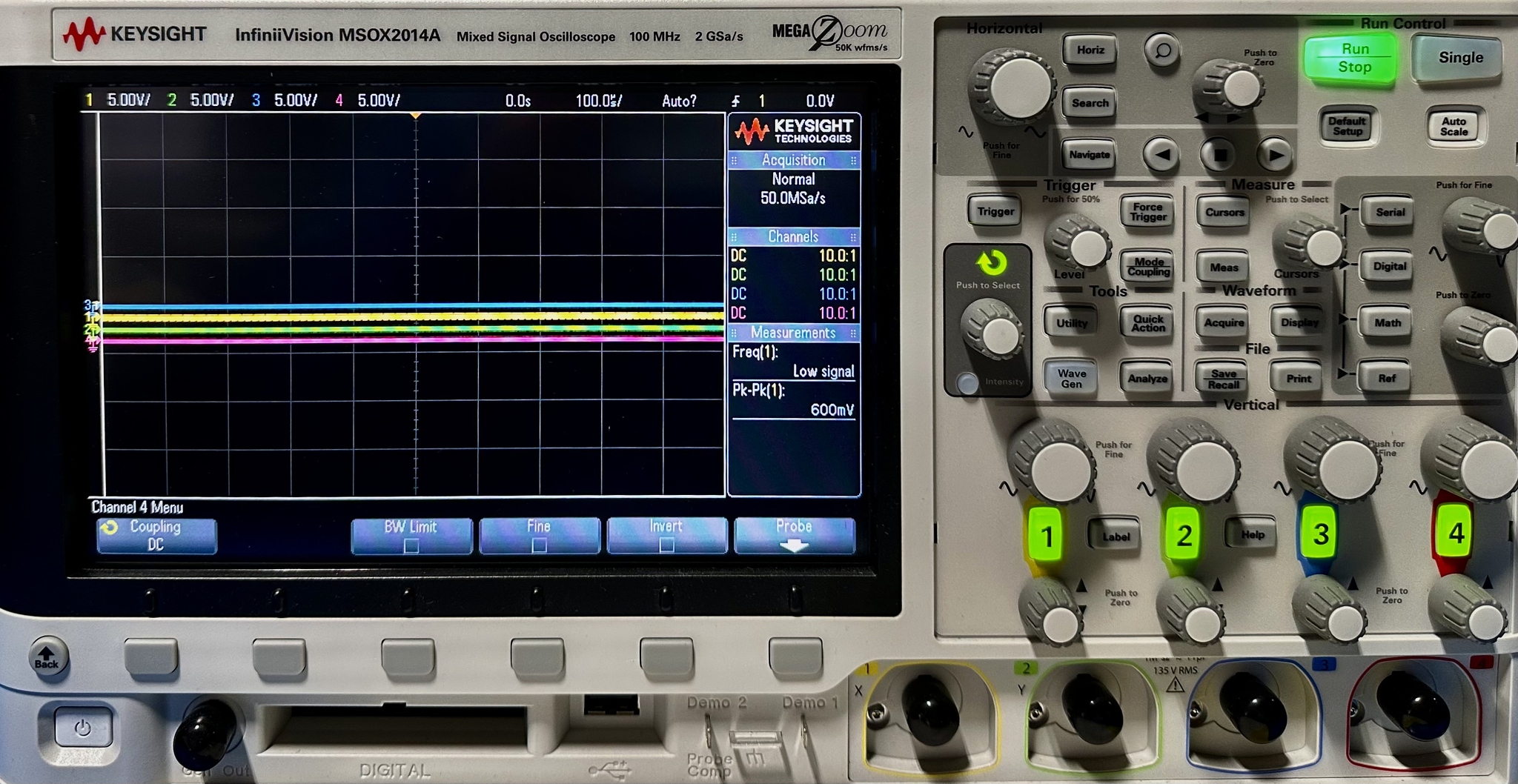This screenshot has width=1518, height=784.
Task: Open the Coupling DC softkey menu
Action: [x=156, y=536]
